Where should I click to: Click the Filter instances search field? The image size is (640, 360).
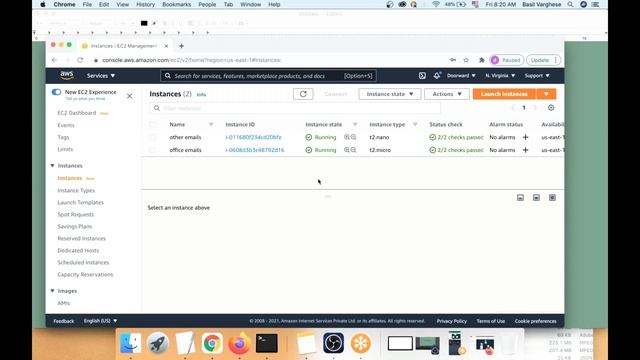(x=295, y=108)
